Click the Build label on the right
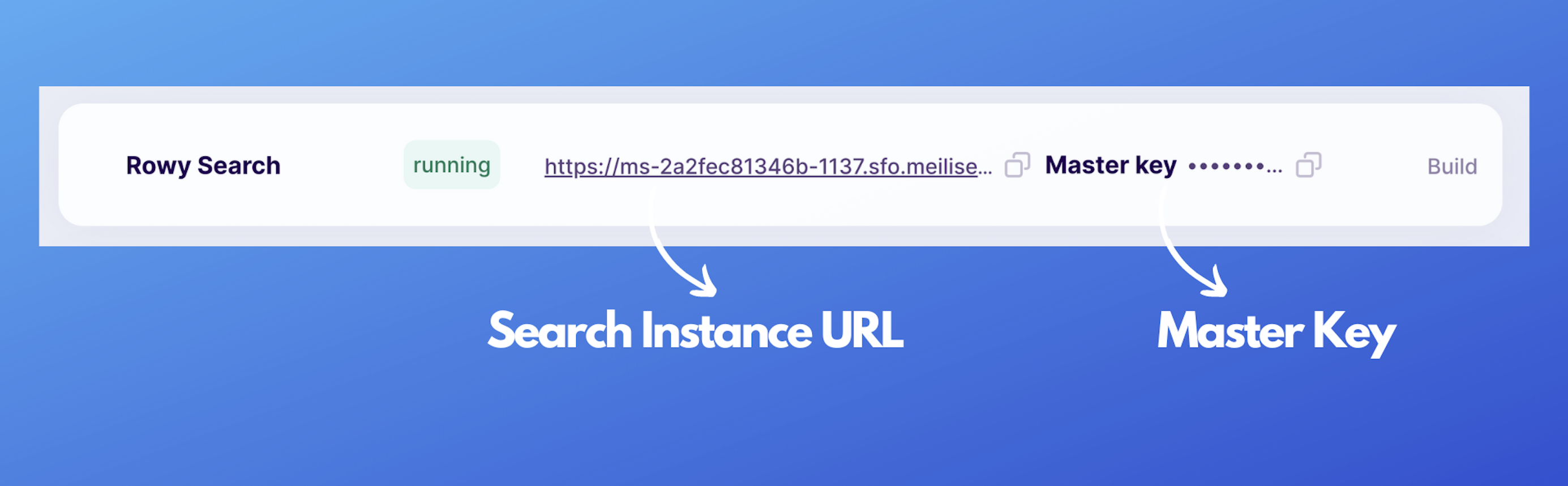 pos(1453,167)
